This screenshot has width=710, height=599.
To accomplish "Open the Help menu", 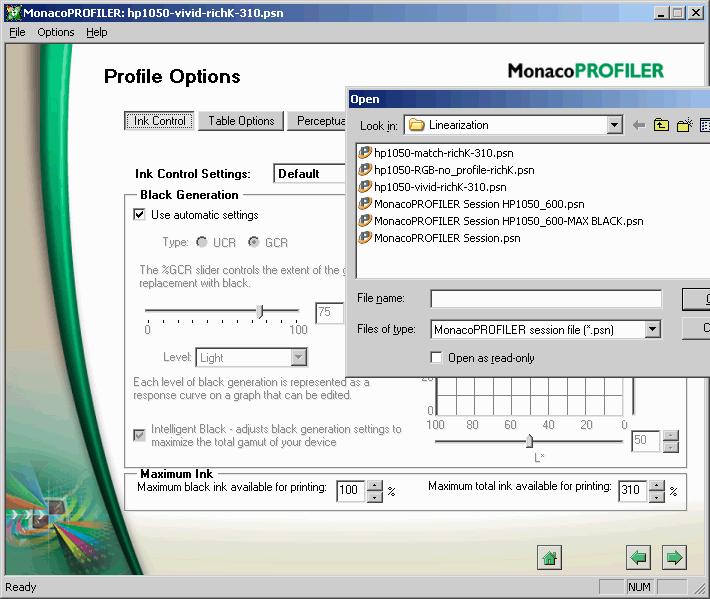I will point(97,32).
